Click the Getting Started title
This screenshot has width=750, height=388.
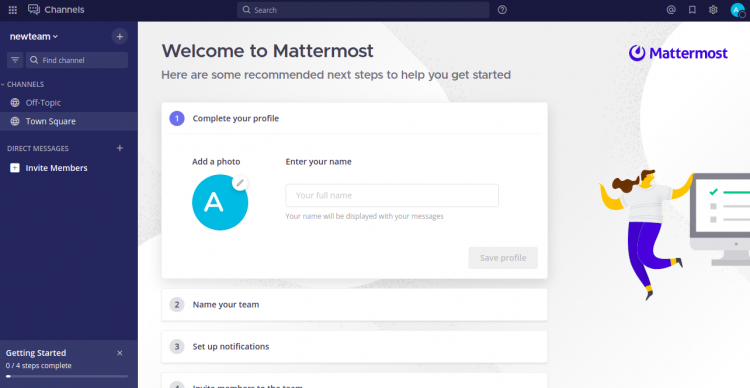tap(36, 353)
